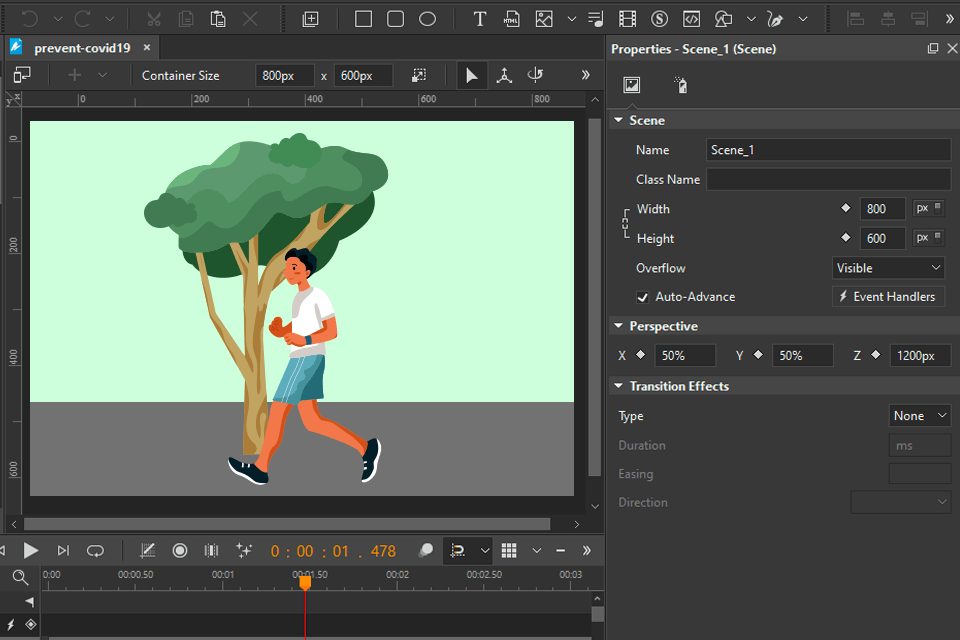The height and width of the screenshot is (640, 960).
Task: Click the Paste clipboard icon
Action: [217, 19]
